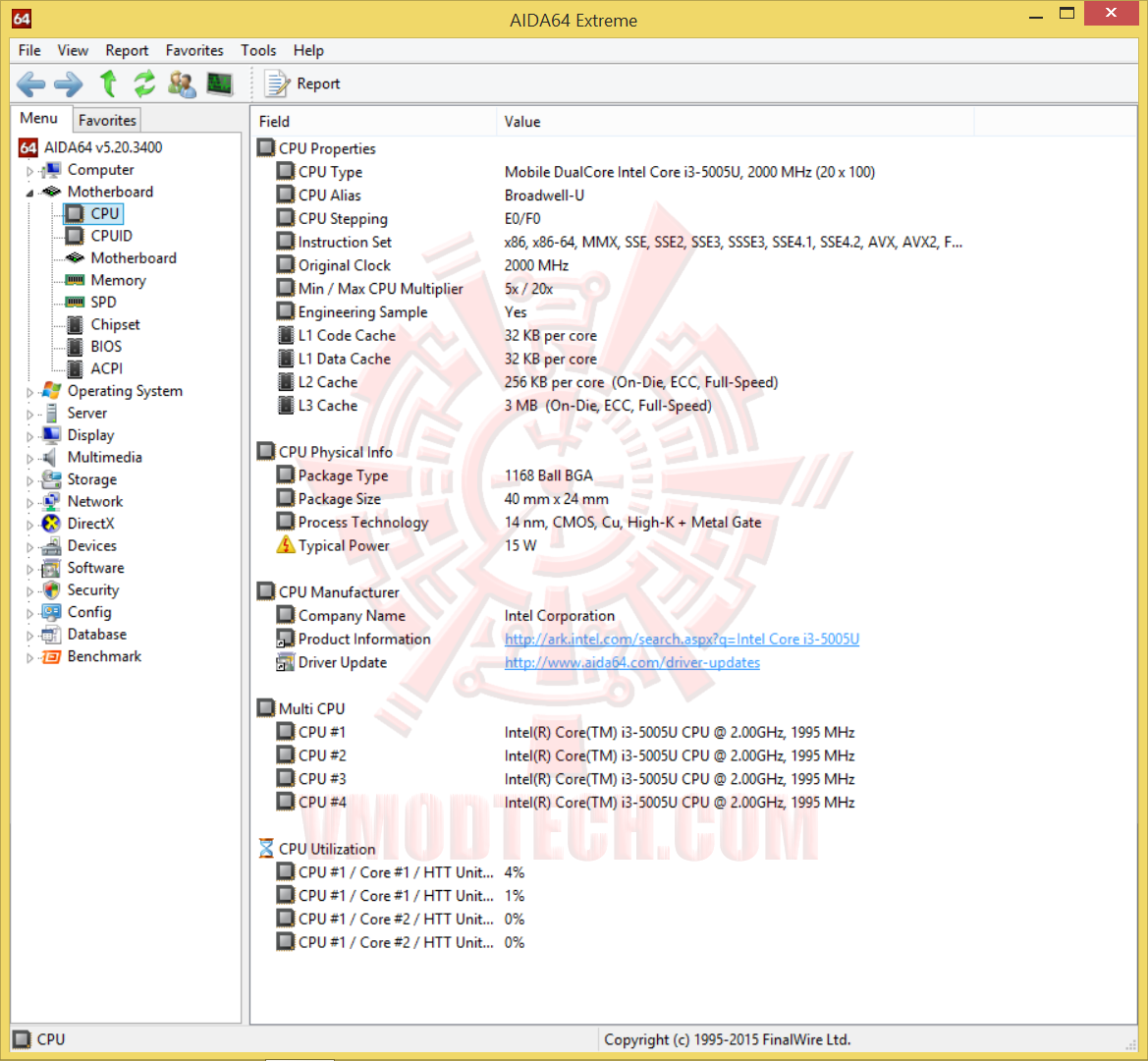The image size is (1148, 1061).
Task: Click the Report toolbar button
Action: pos(302,84)
